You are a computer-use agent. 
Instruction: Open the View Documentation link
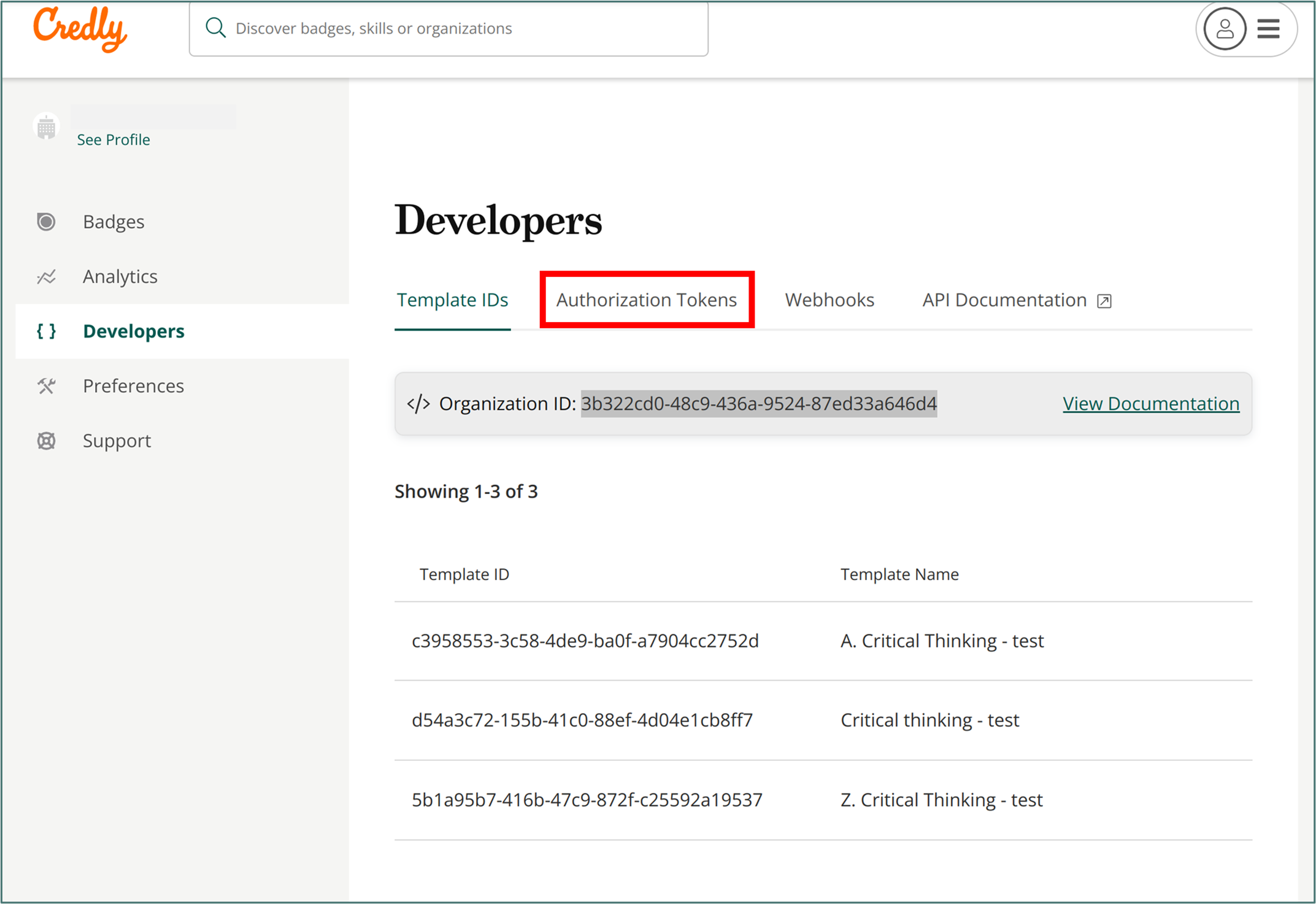pos(1150,403)
